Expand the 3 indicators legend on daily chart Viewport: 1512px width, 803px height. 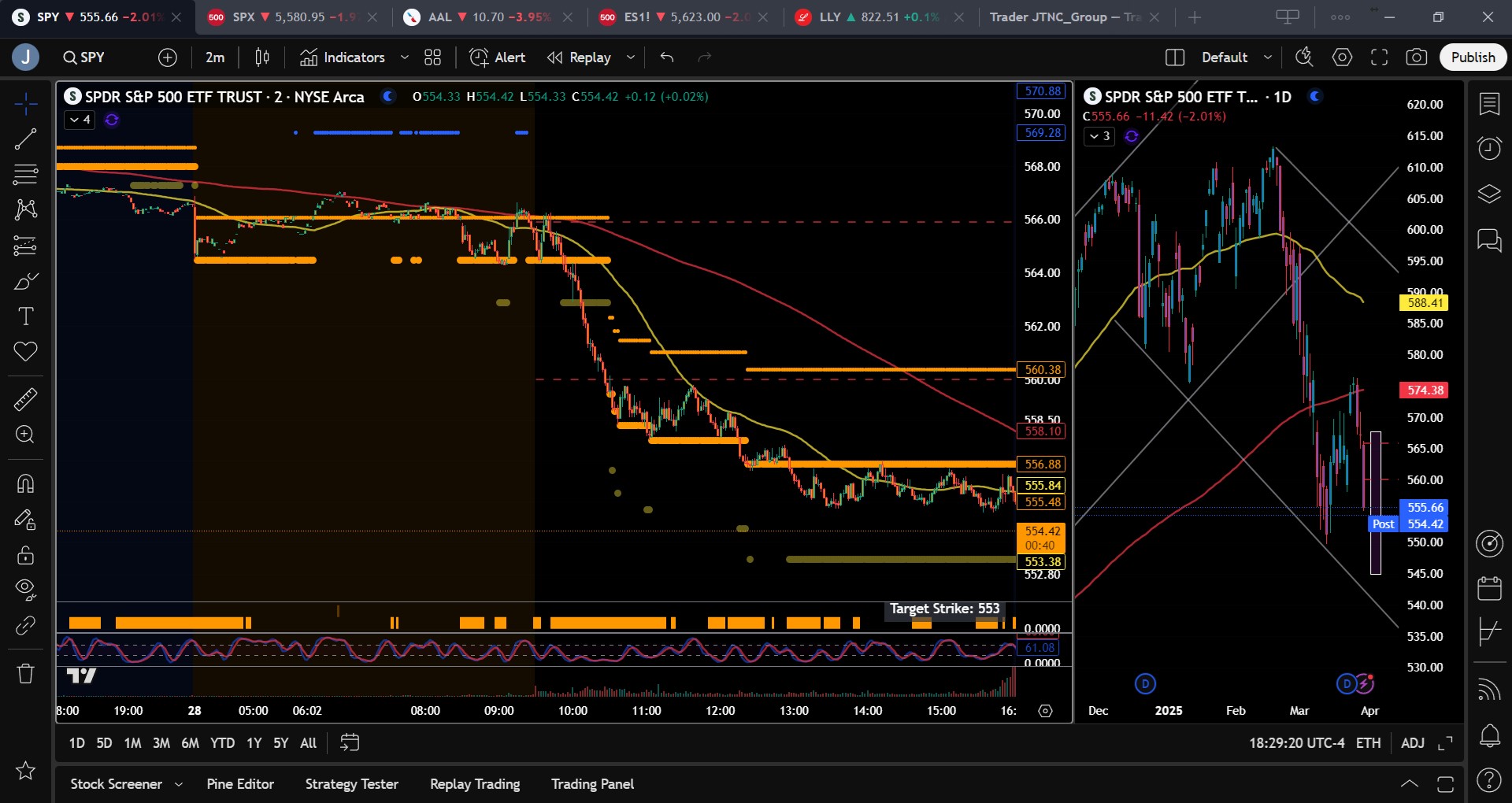tap(1099, 136)
